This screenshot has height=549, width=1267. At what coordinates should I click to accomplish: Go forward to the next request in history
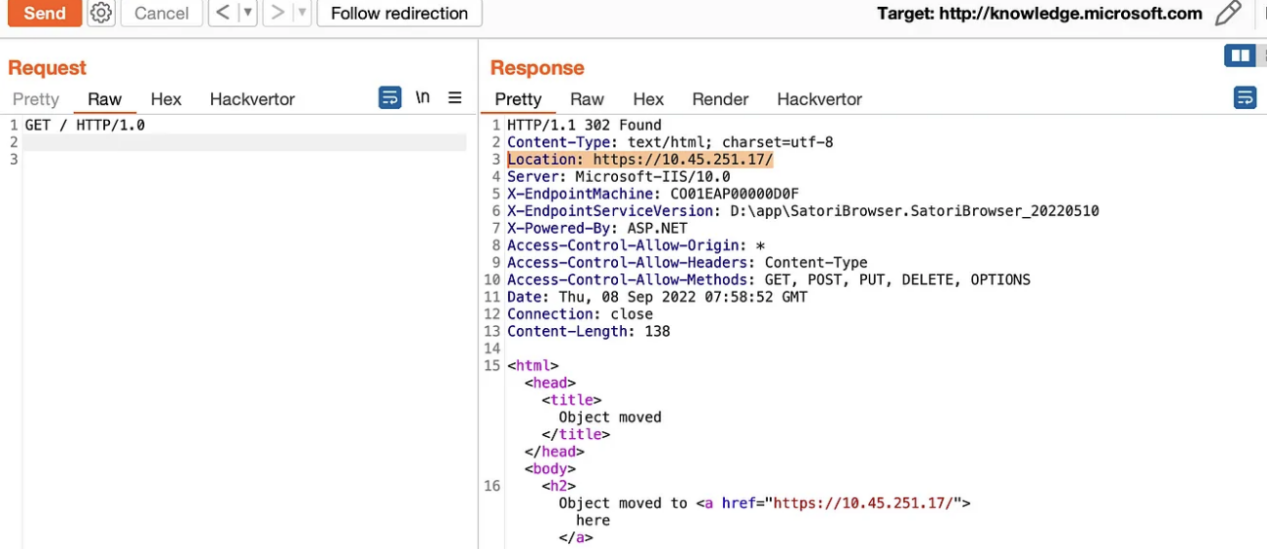click(x=277, y=13)
